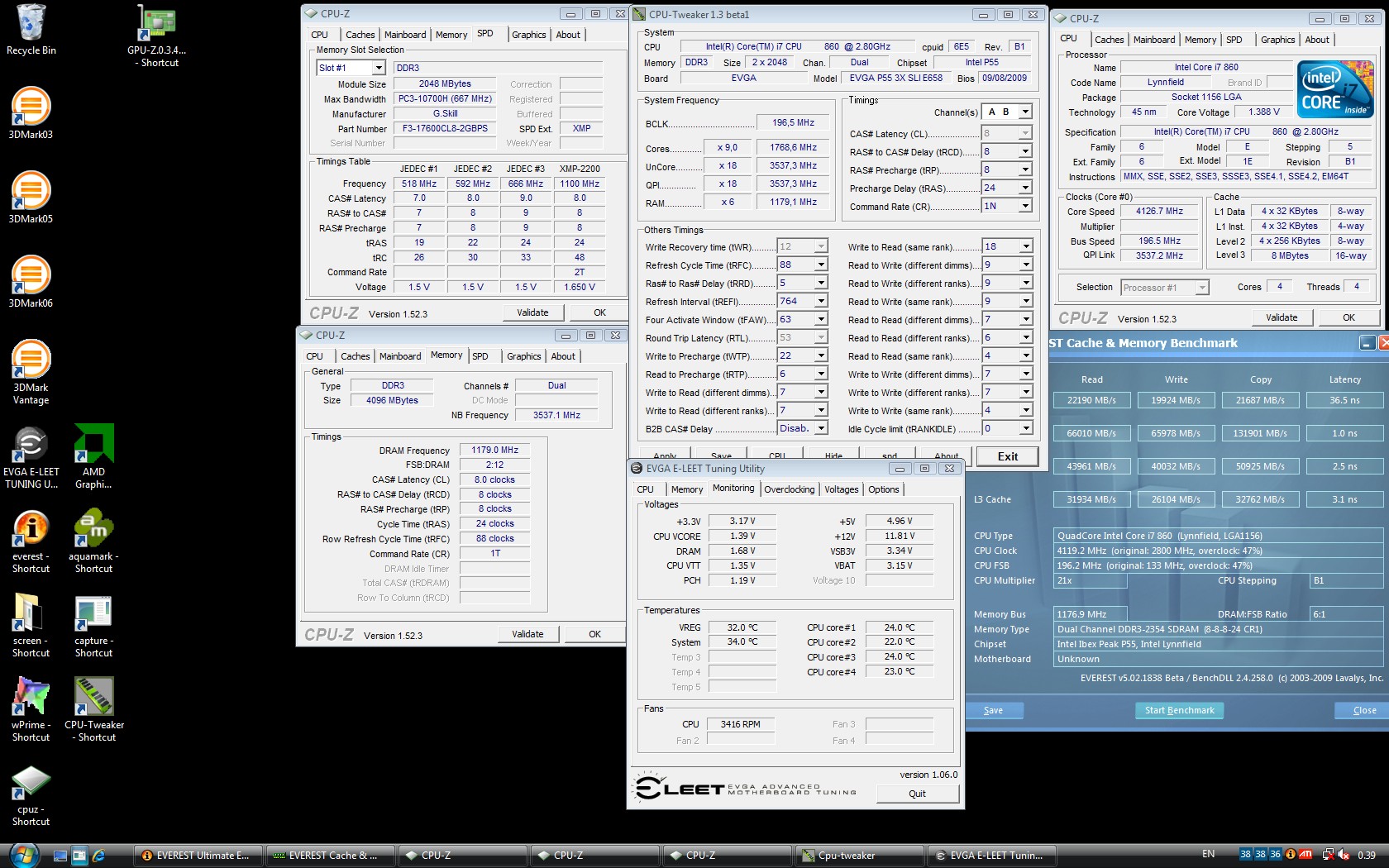The image size is (1389, 868).
Task: Expand Refresh Cycle Time (tRFC) dropdown
Action: 821,265
